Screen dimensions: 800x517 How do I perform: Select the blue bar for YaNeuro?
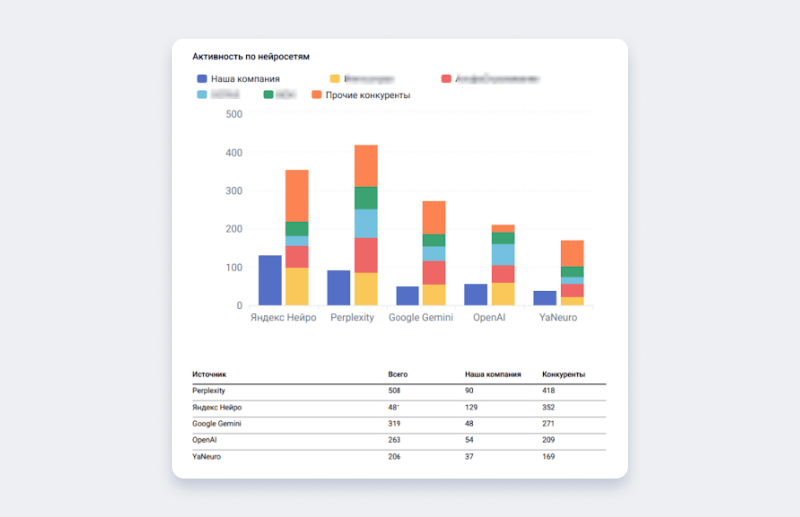point(545,298)
